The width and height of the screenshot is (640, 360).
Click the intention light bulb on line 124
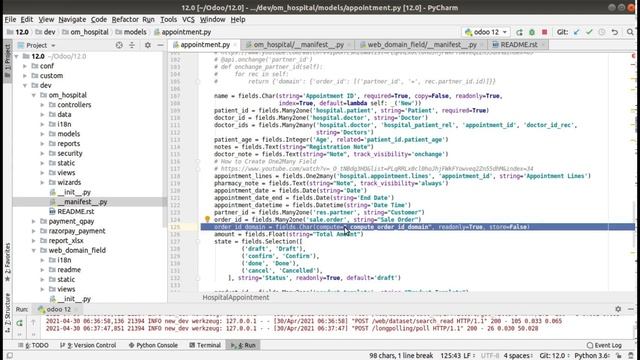pyautogui.click(x=207, y=219)
